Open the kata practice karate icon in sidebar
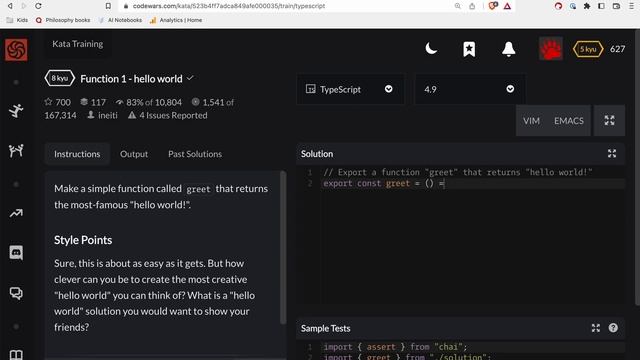Viewport: 640px width, 360px height. 16,111
